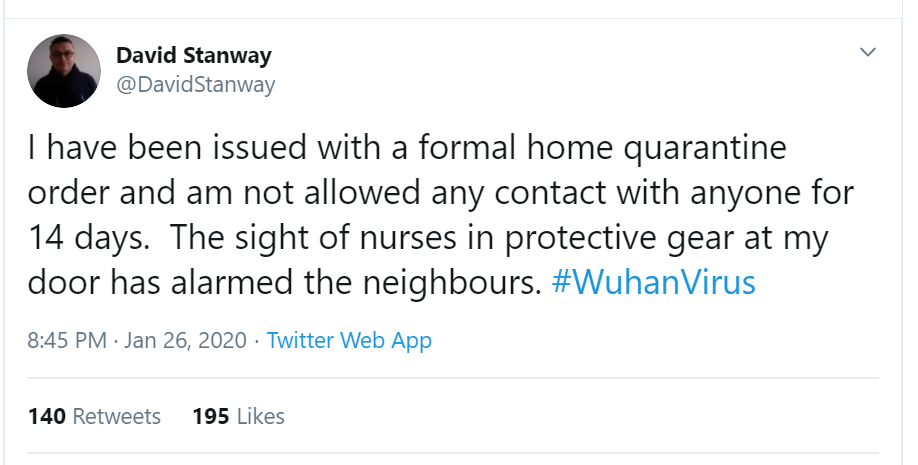Viewport: 918px width, 465px height.
Task: Follow the #WuhanVirus hashtag
Action: [x=653, y=282]
